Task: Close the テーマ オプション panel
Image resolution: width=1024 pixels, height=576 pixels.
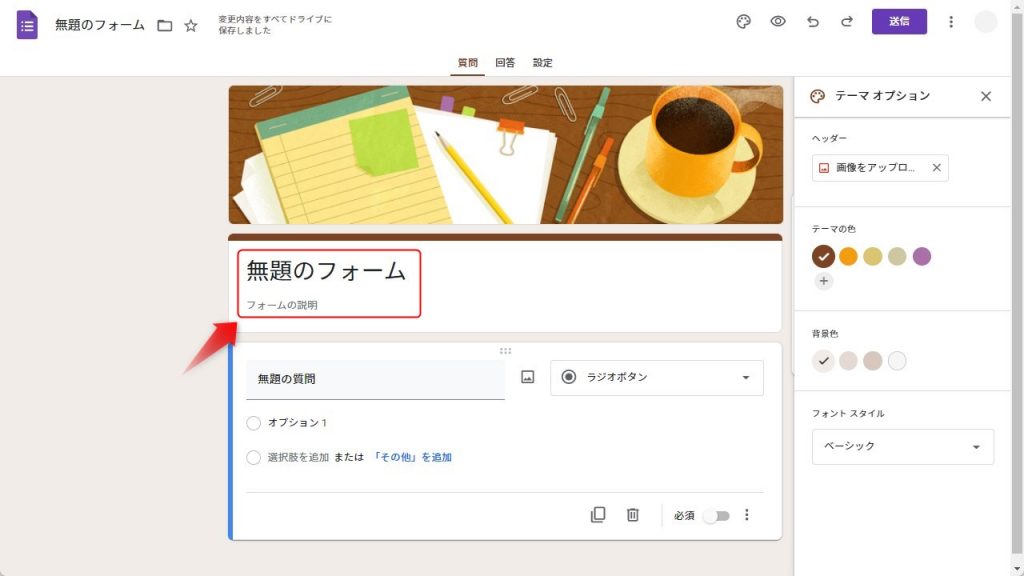Action: coord(985,97)
